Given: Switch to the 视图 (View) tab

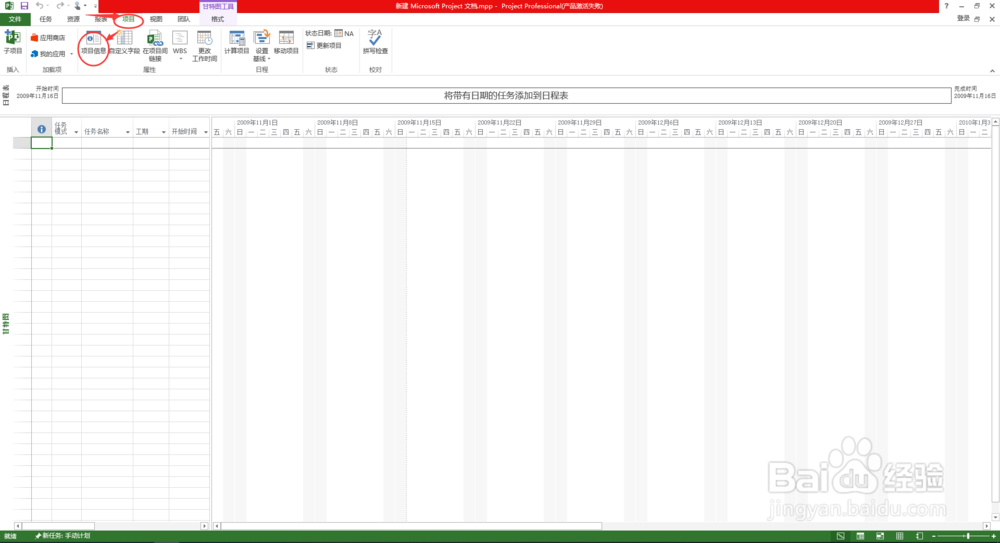Looking at the screenshot, I should click(x=156, y=19).
